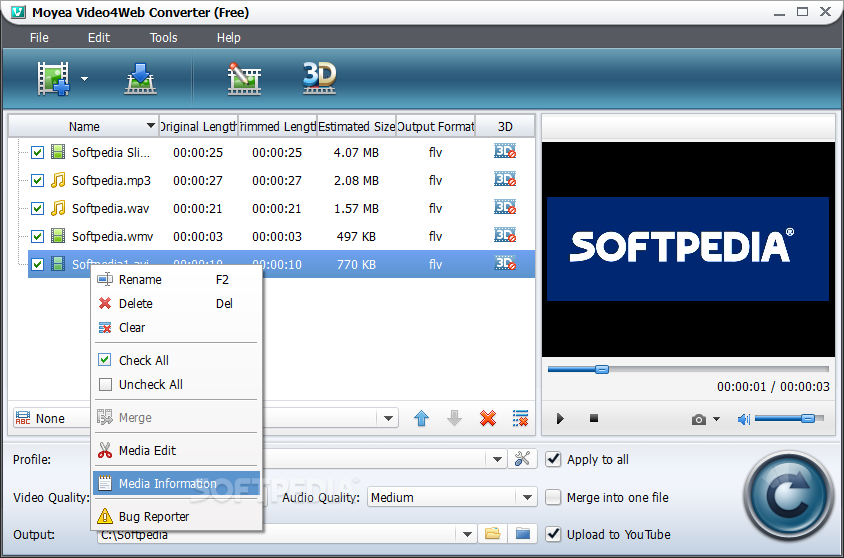
Task: Choose Rename from the context menu
Action: (176, 280)
